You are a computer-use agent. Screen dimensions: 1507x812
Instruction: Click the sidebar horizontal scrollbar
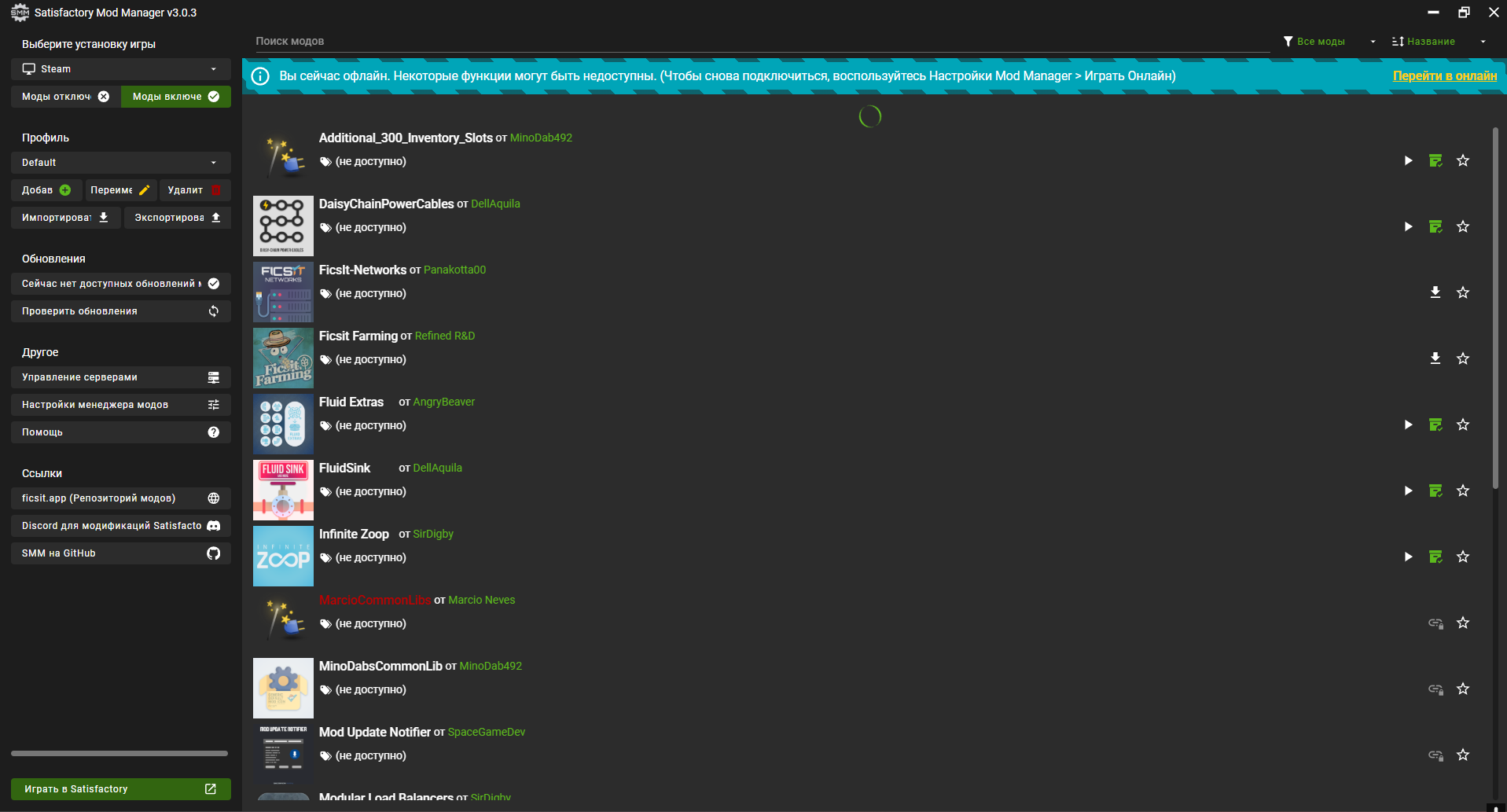pyautogui.click(x=119, y=753)
